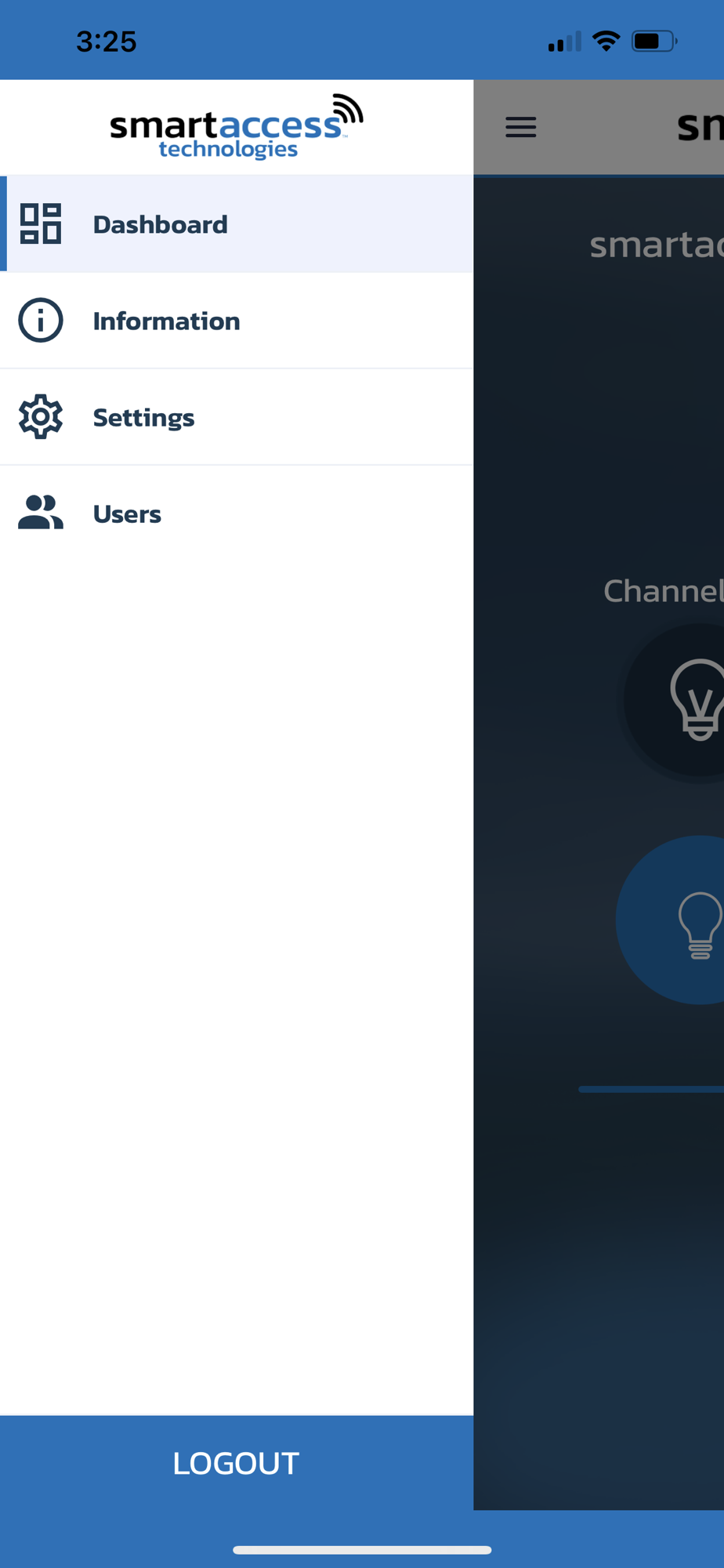Open the Information page
724x1568 pixels.
point(237,321)
